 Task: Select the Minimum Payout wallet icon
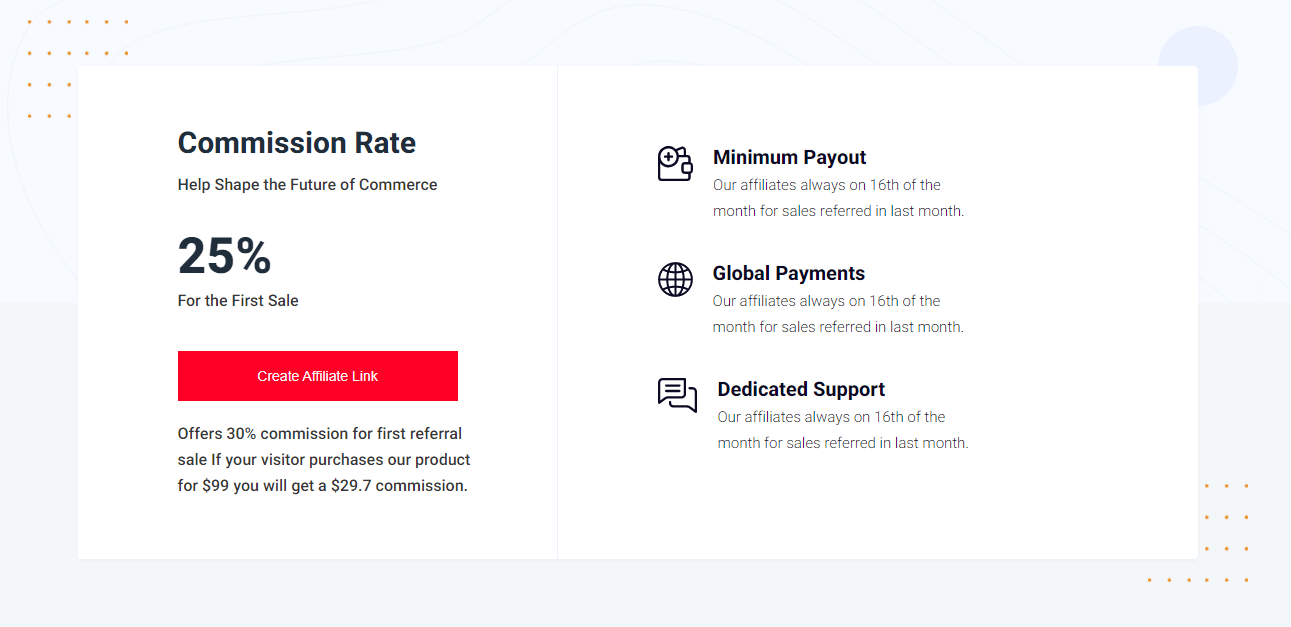675,163
